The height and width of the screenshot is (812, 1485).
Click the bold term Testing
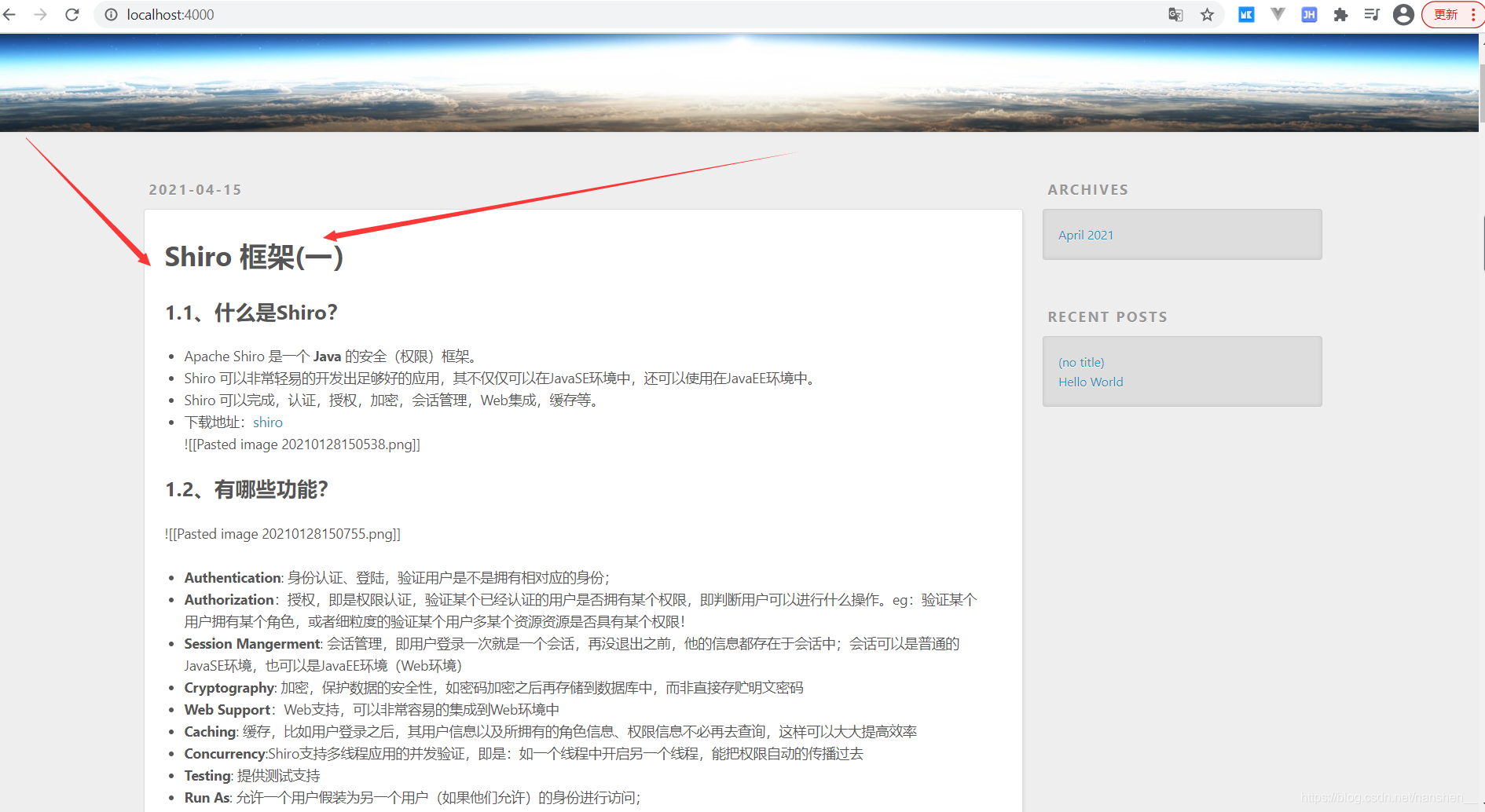pos(207,776)
